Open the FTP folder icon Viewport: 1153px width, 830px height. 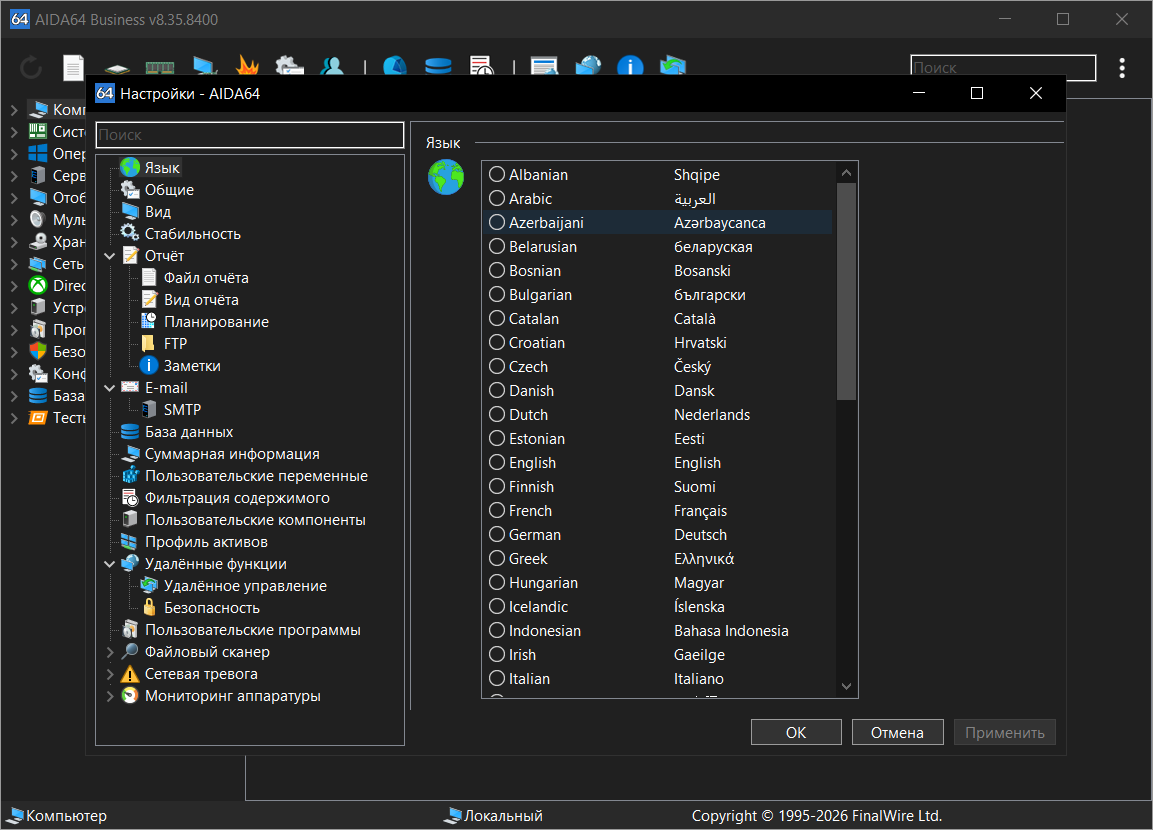point(149,344)
